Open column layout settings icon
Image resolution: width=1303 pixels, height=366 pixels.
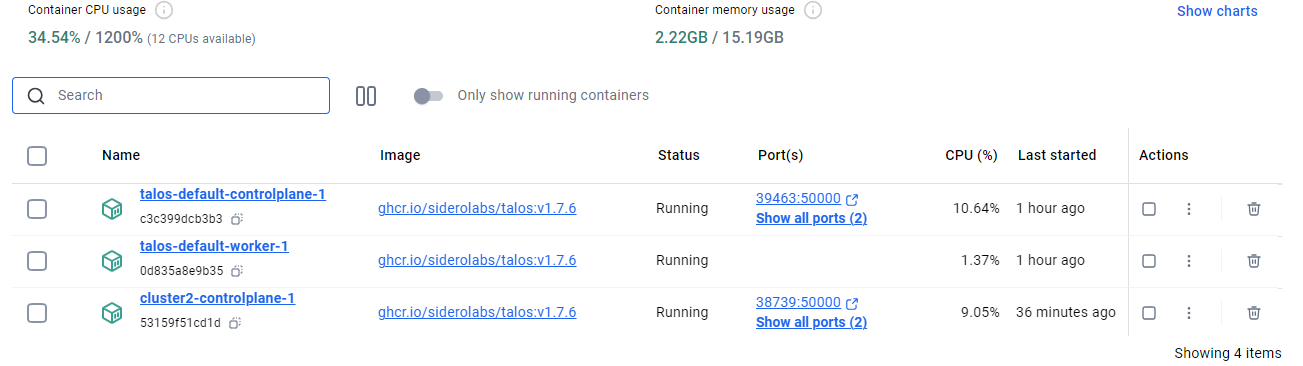click(366, 96)
